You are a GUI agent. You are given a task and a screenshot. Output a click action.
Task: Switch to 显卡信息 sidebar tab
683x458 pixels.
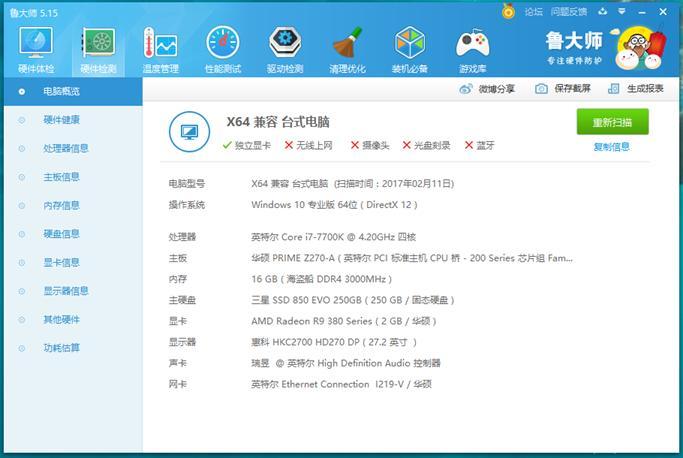(60, 262)
